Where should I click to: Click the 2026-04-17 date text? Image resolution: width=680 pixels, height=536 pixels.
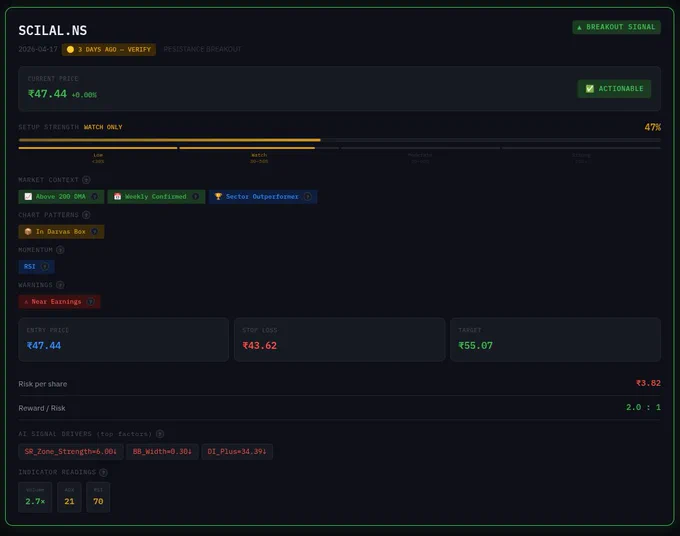(38, 49)
